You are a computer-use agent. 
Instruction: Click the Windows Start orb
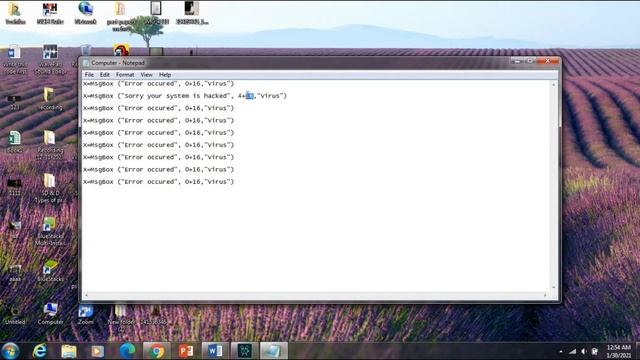[11, 351]
